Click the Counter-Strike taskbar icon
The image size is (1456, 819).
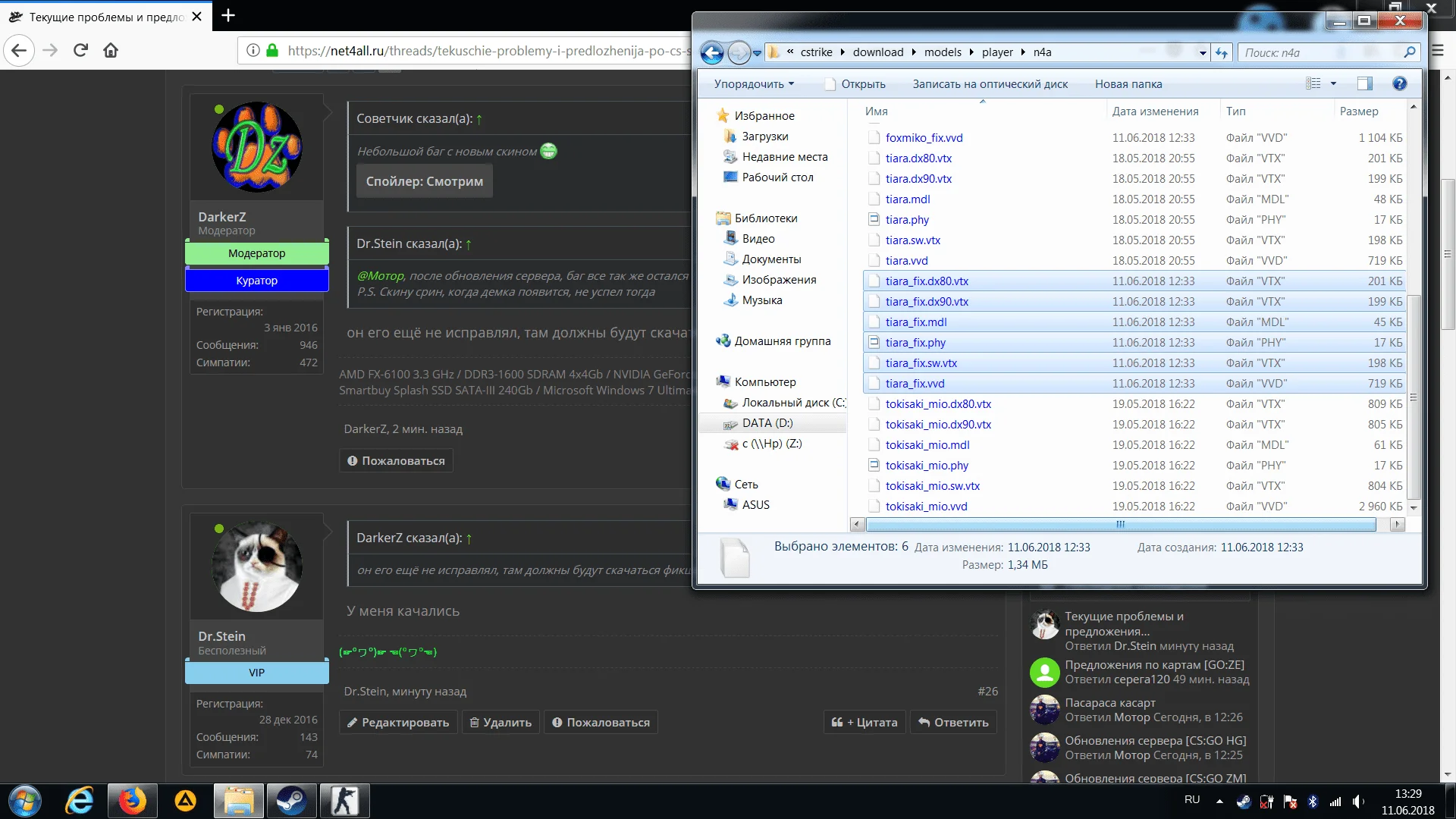click(x=345, y=801)
